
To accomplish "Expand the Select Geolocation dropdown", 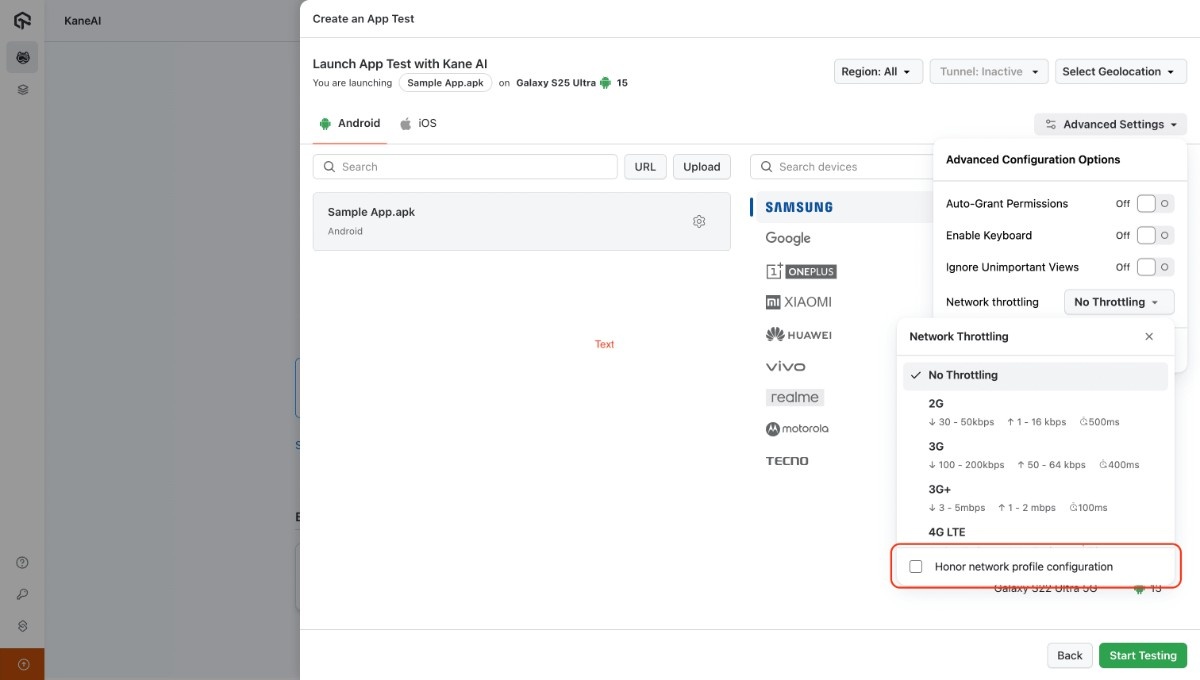I will click(1120, 72).
